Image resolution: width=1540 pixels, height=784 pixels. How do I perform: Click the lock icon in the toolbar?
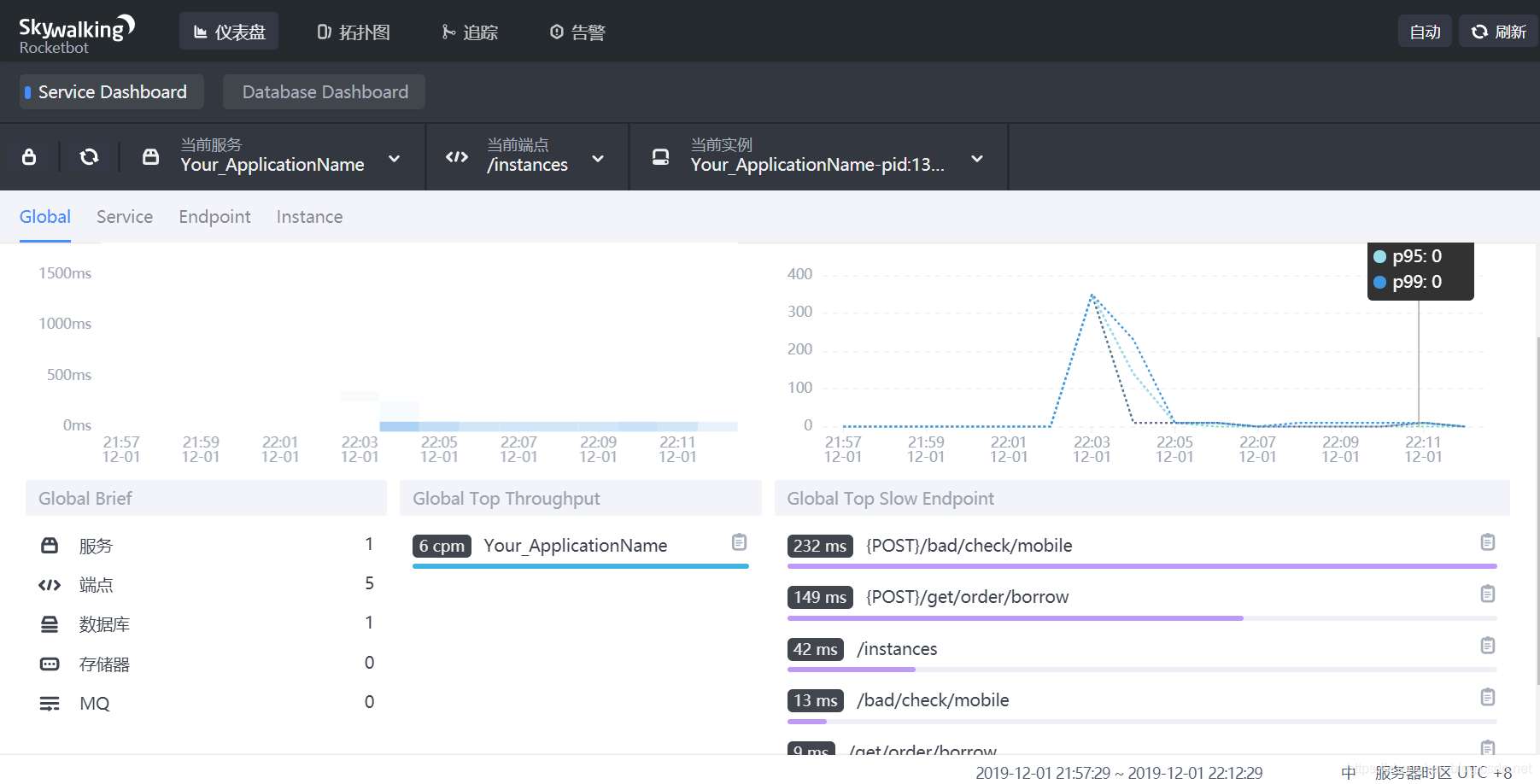pyautogui.click(x=29, y=157)
